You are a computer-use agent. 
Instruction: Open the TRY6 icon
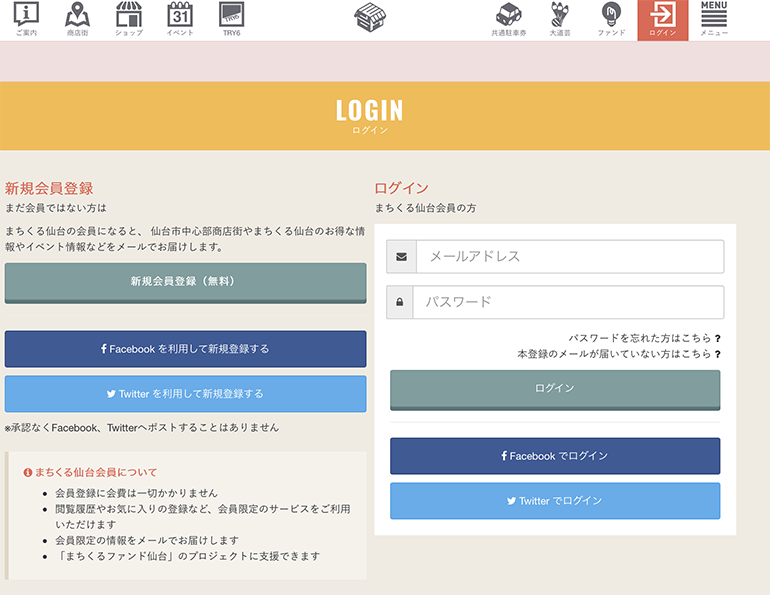[x=231, y=20]
